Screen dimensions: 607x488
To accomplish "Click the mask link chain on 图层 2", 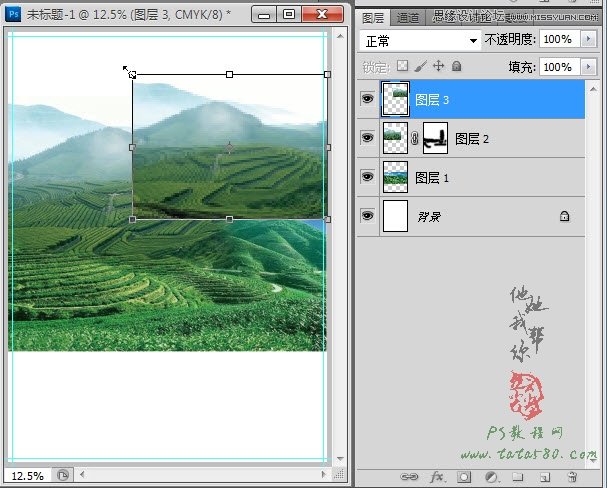I will (415, 138).
